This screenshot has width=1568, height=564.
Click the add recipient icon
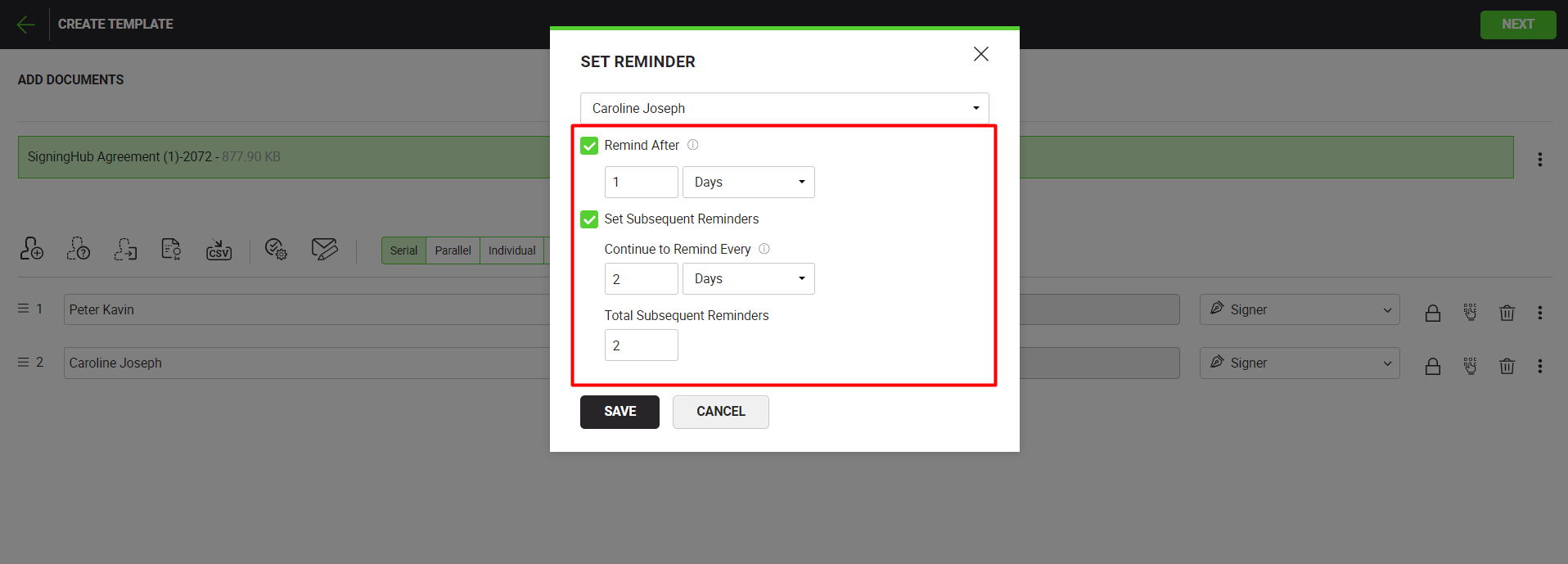coord(32,248)
